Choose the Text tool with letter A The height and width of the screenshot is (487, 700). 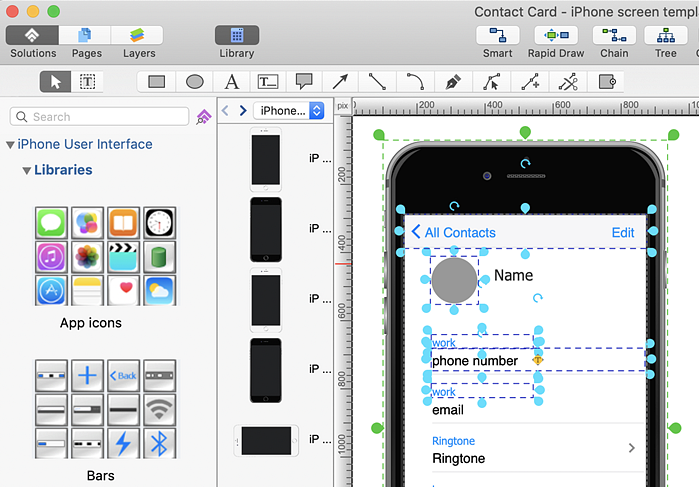click(231, 82)
